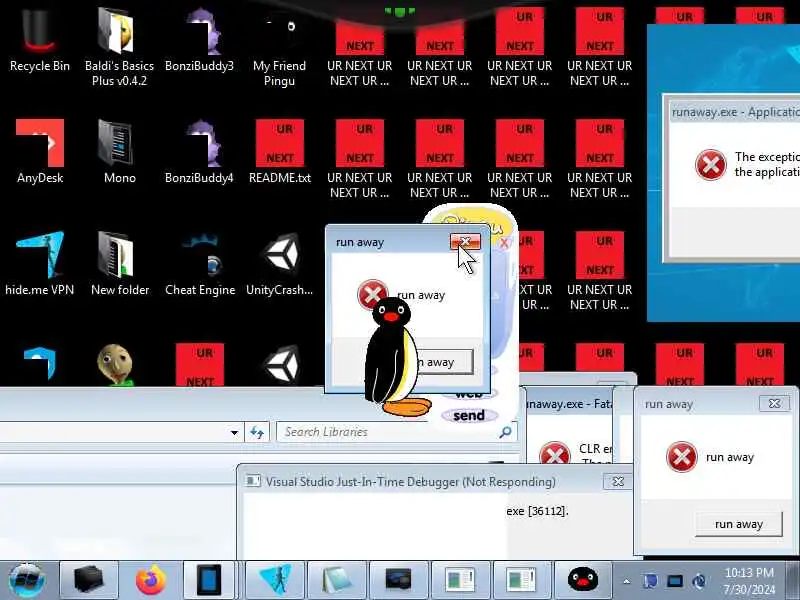Open the Explorer address bar dropdown
The height and width of the screenshot is (600, 800).
pos(234,433)
